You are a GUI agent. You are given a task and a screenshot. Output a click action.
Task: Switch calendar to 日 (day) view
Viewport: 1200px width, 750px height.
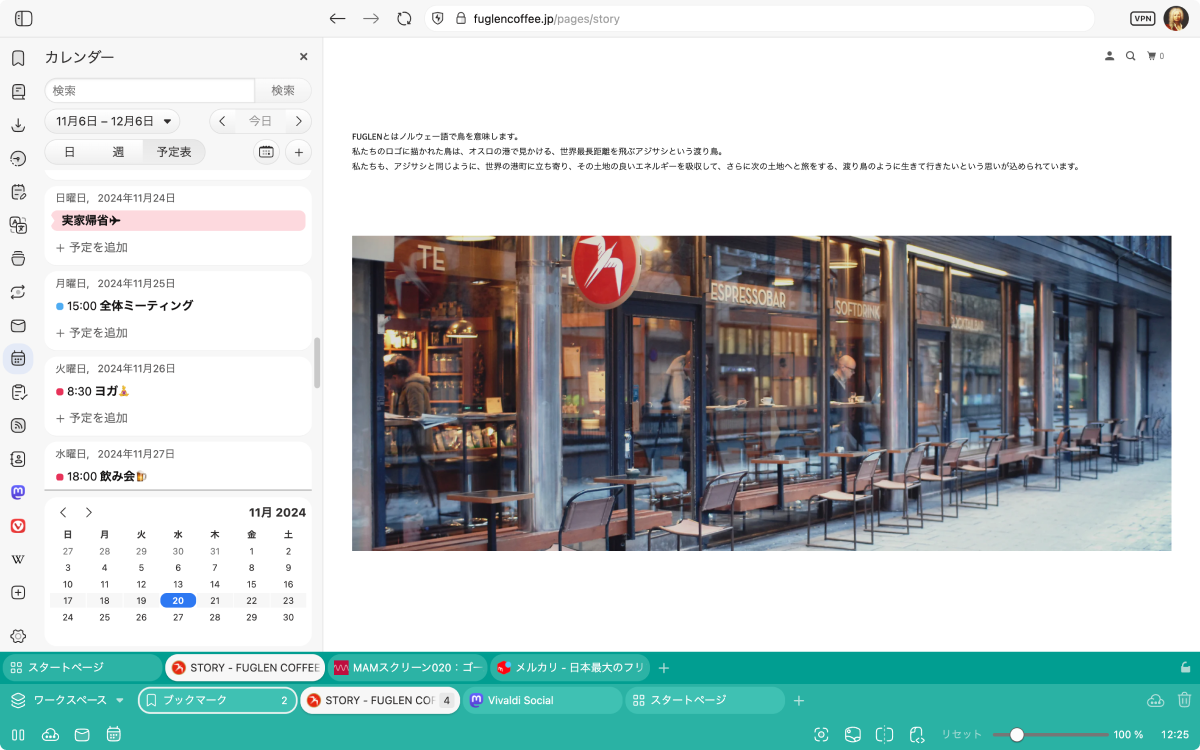[x=69, y=152]
